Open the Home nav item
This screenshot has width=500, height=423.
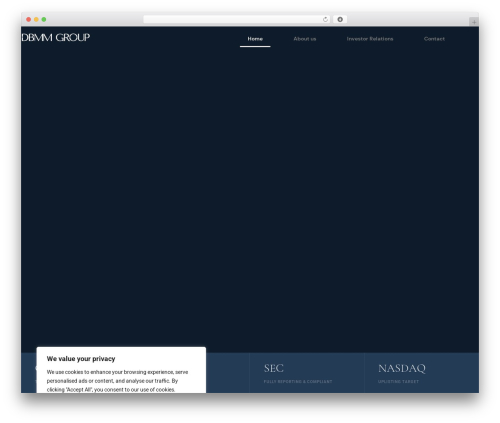coord(255,39)
